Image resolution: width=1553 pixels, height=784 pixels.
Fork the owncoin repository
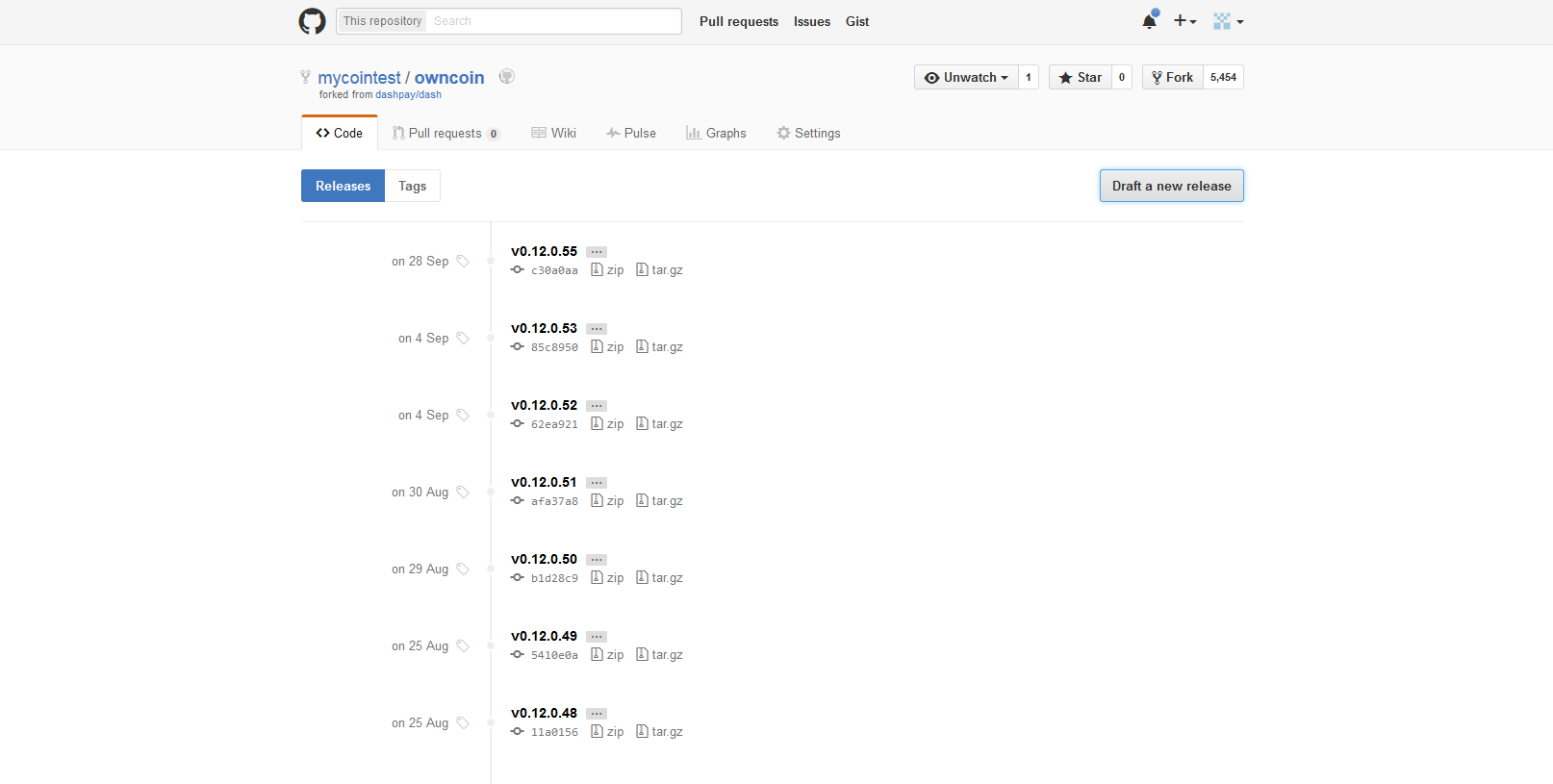[1173, 77]
